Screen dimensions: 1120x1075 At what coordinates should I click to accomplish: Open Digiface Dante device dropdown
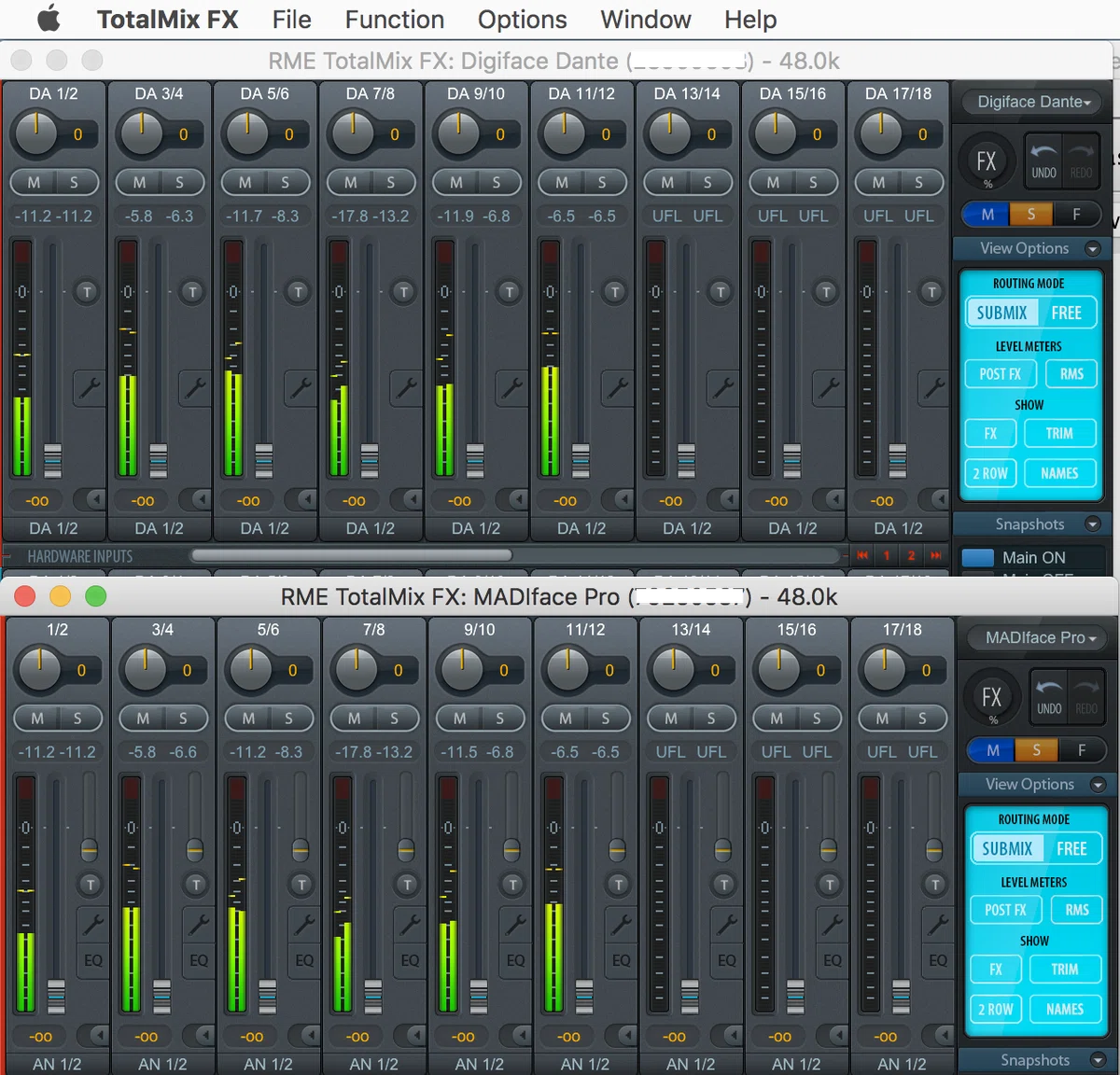(1034, 102)
